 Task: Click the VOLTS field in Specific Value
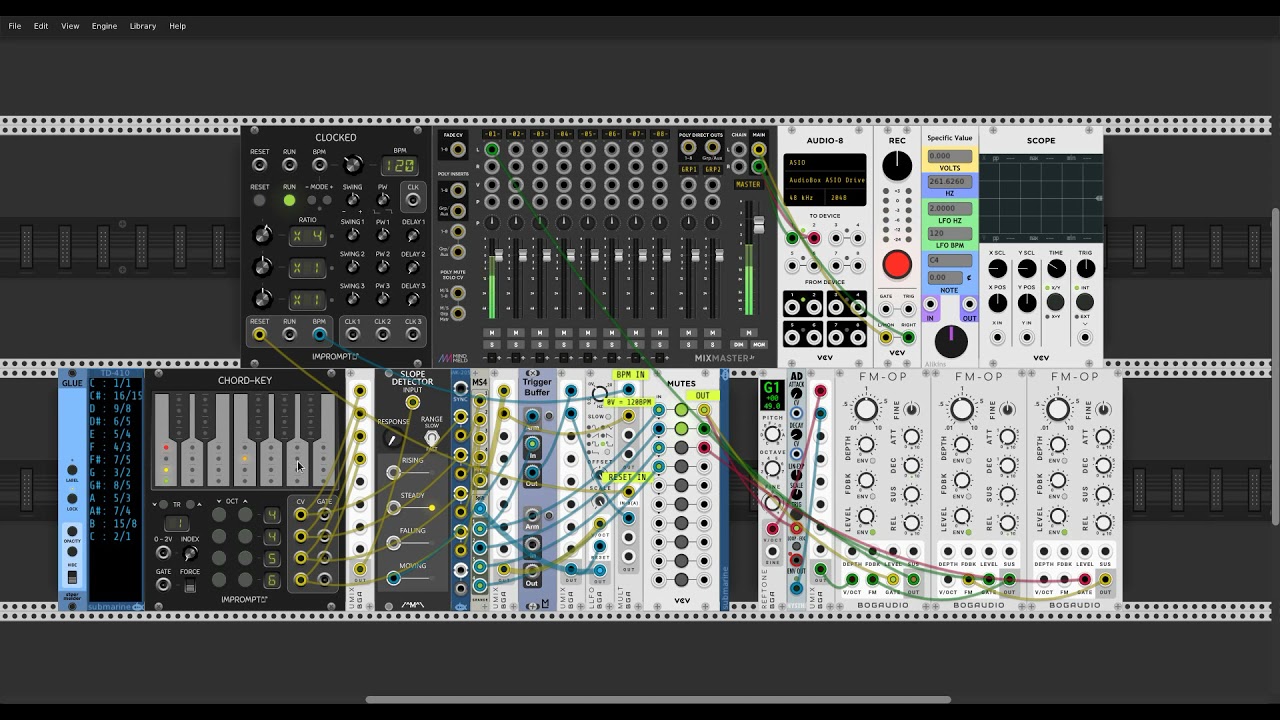[x=949, y=157]
